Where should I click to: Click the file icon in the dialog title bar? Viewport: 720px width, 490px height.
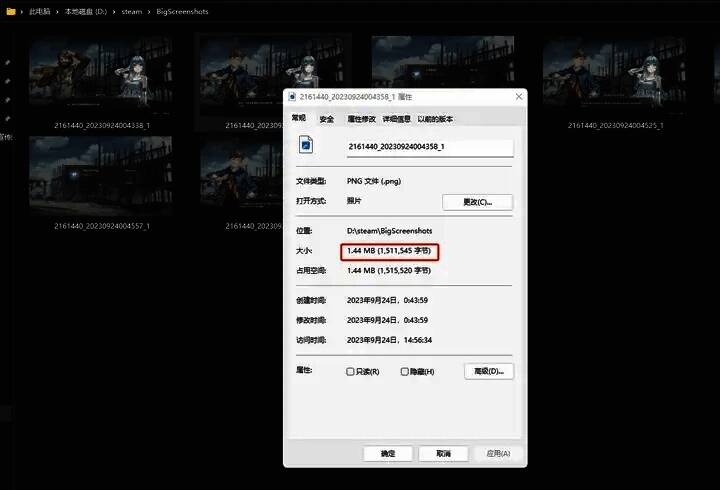(292, 97)
